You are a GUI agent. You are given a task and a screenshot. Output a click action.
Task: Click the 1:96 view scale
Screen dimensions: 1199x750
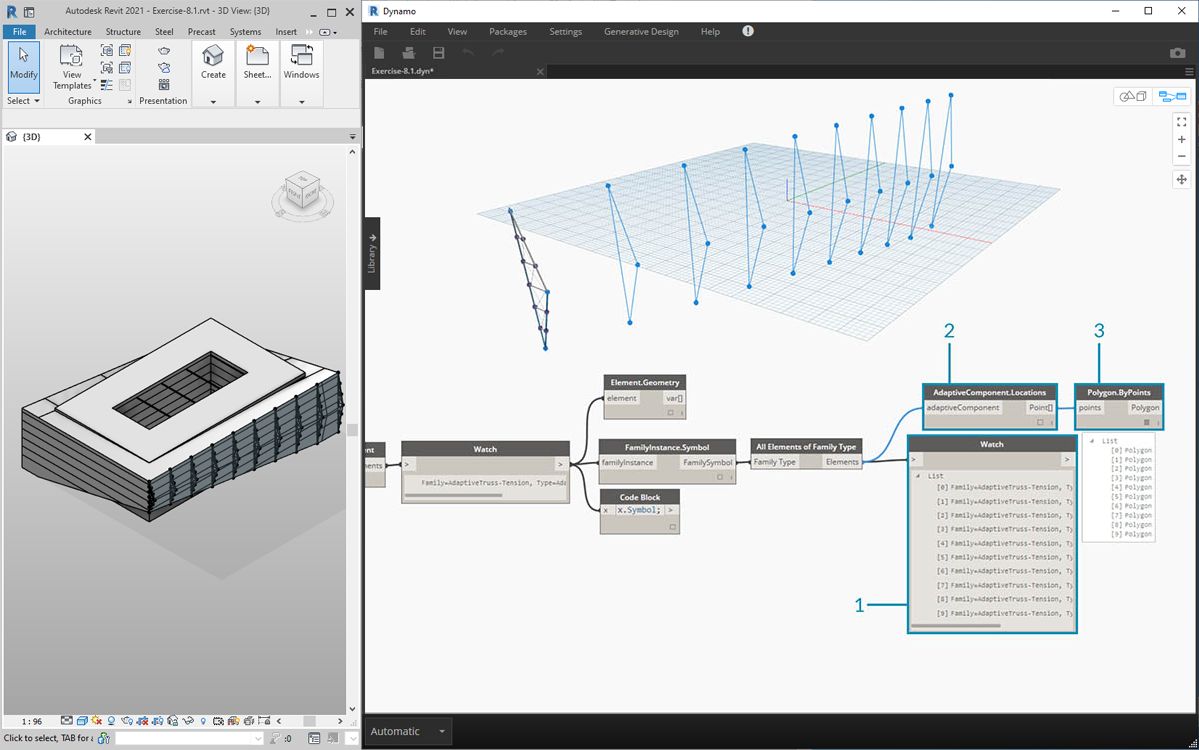(32, 721)
